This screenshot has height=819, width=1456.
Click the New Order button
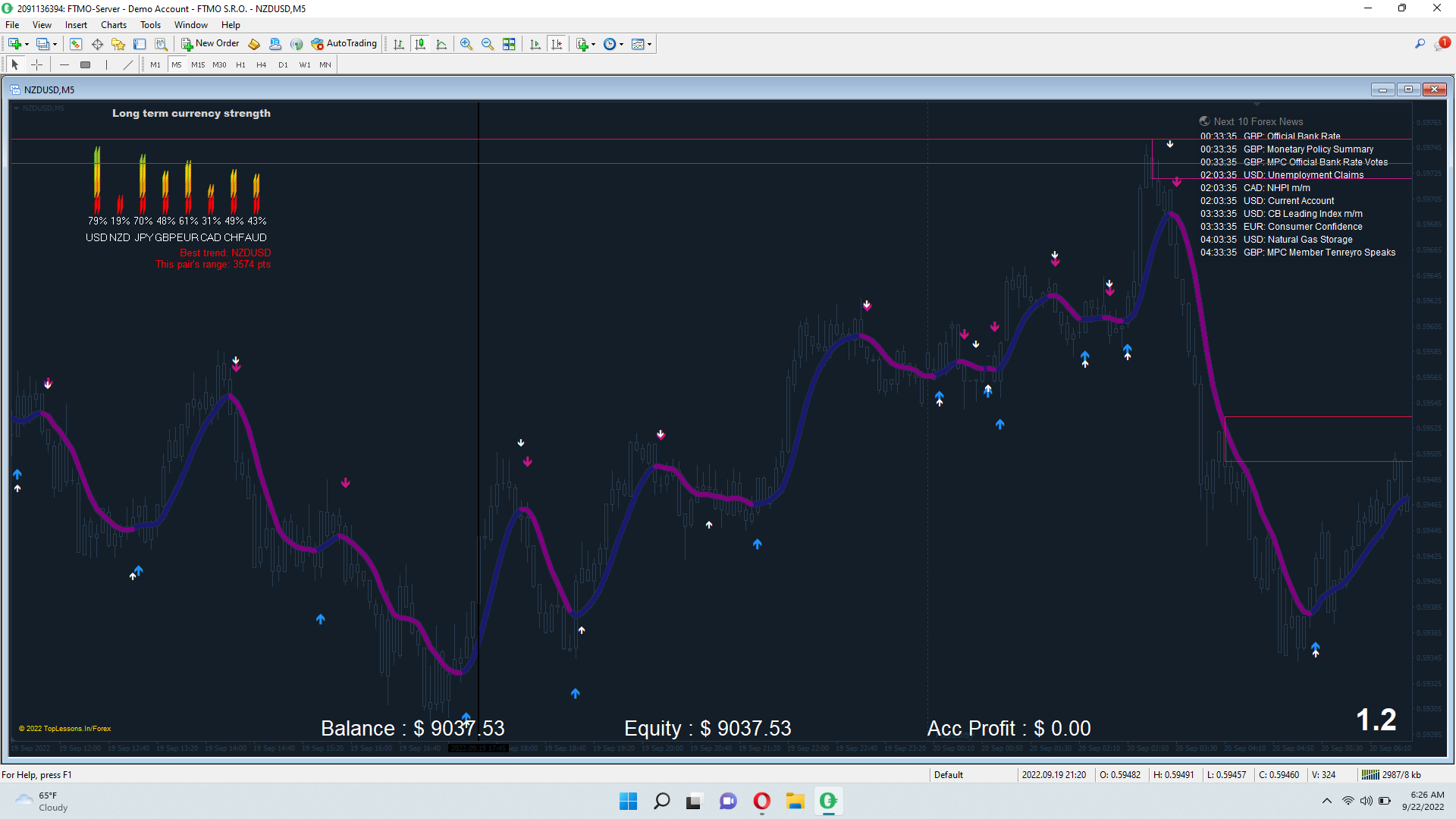coord(210,44)
